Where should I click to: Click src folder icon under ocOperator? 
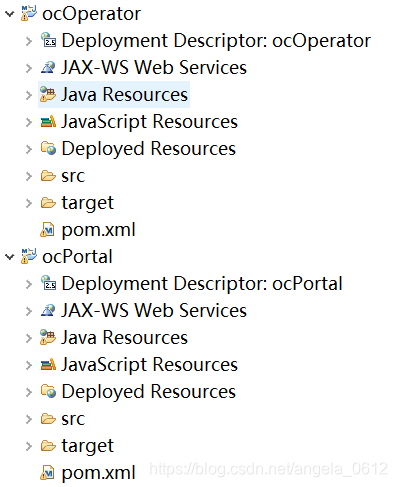pos(48,176)
